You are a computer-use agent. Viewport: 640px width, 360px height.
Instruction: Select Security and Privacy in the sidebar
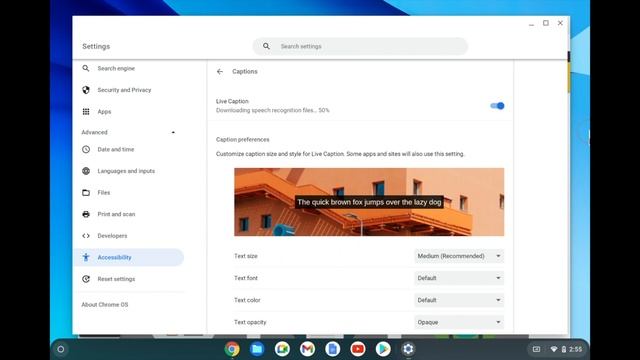pos(128,90)
